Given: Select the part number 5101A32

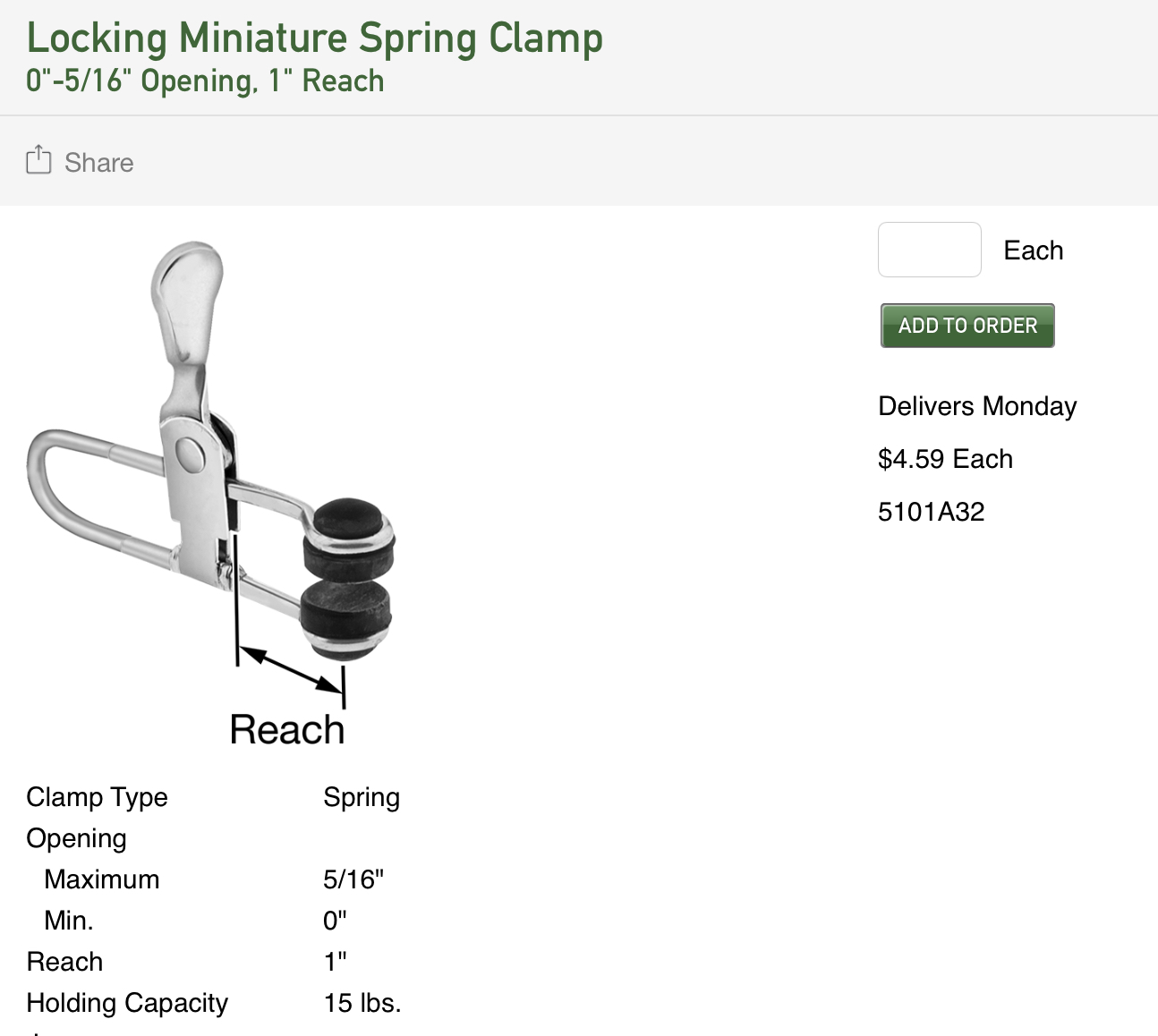Looking at the screenshot, I should pos(931,512).
